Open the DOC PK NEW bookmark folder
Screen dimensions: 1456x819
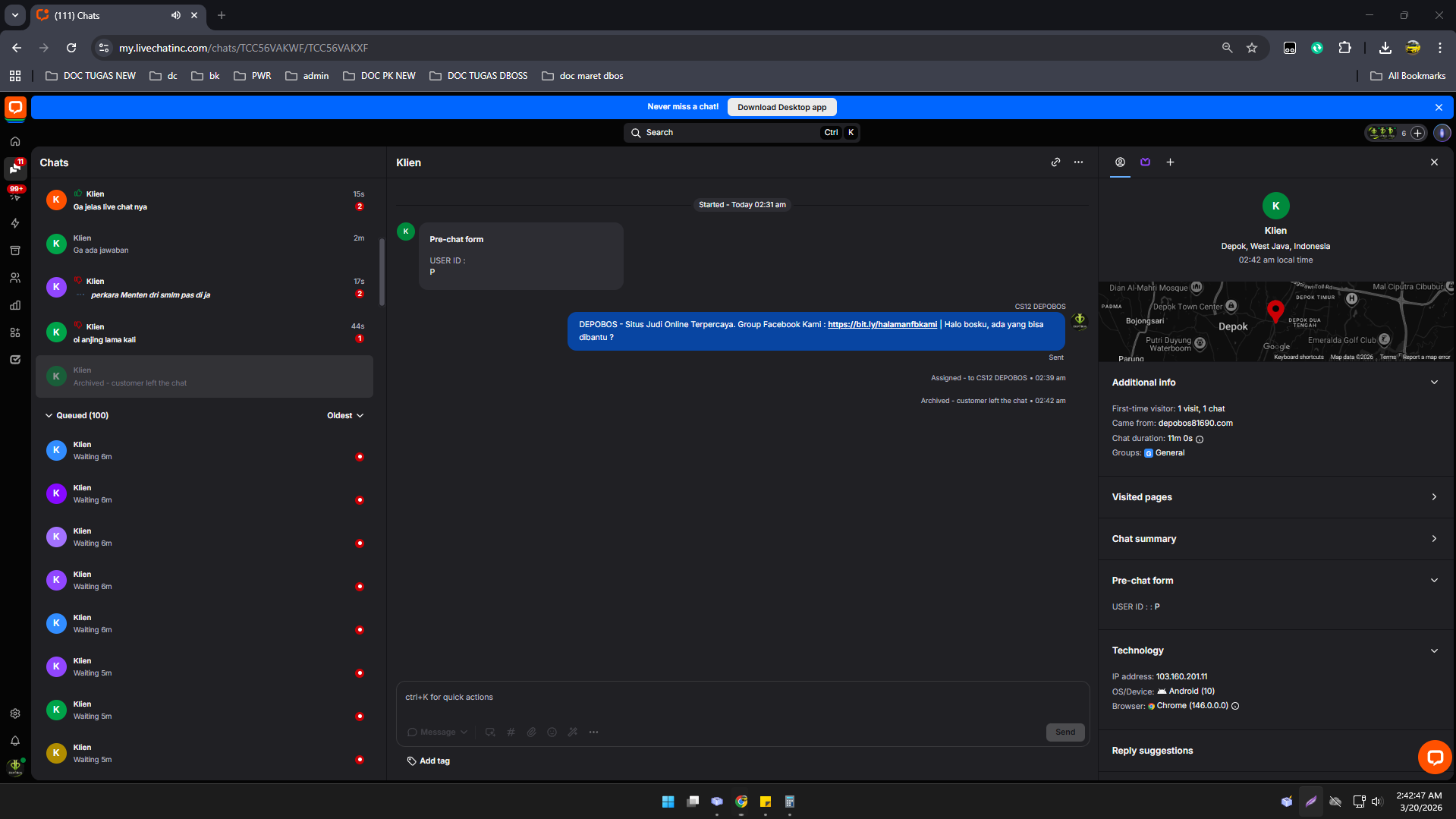(379, 76)
